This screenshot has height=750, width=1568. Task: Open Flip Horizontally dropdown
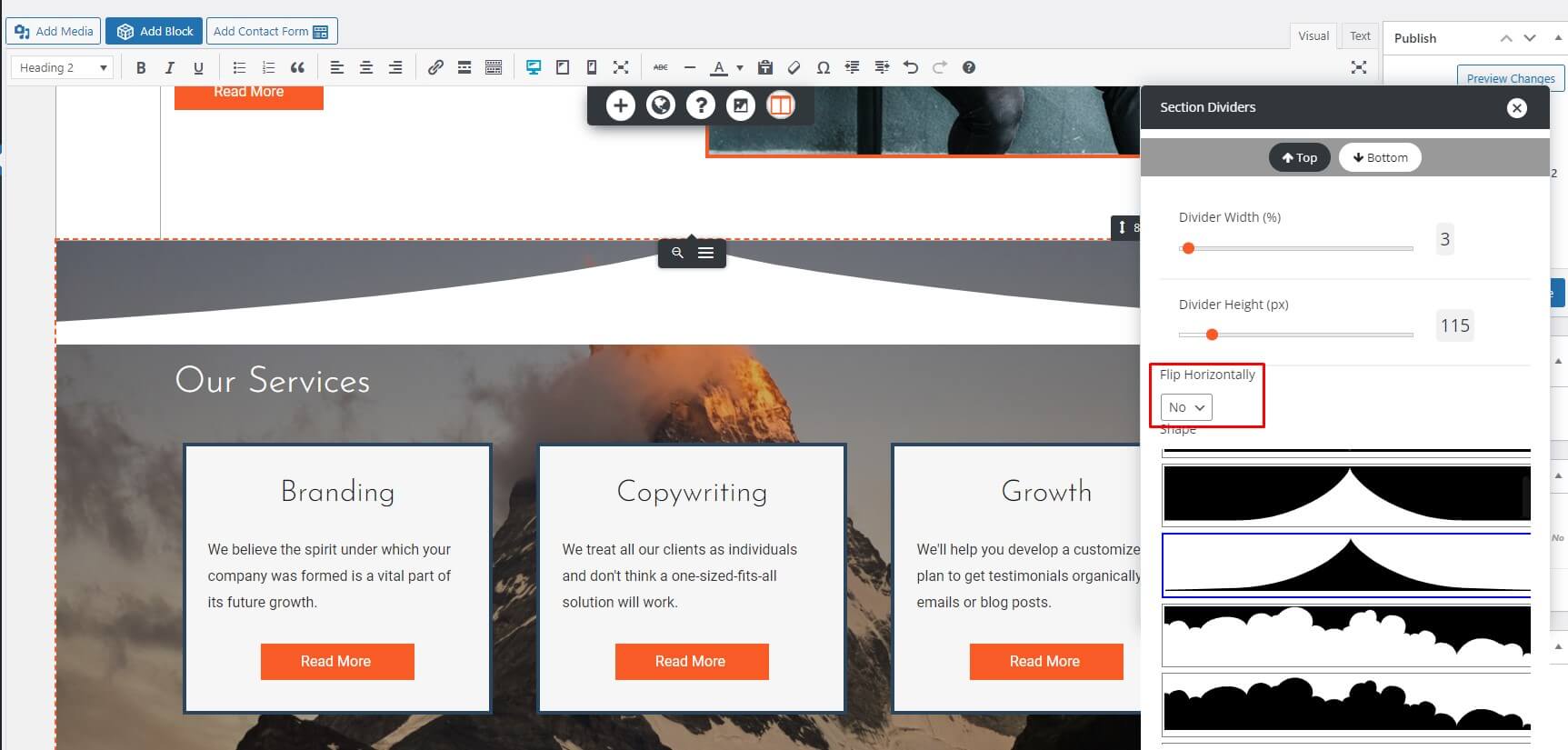pos(1186,407)
